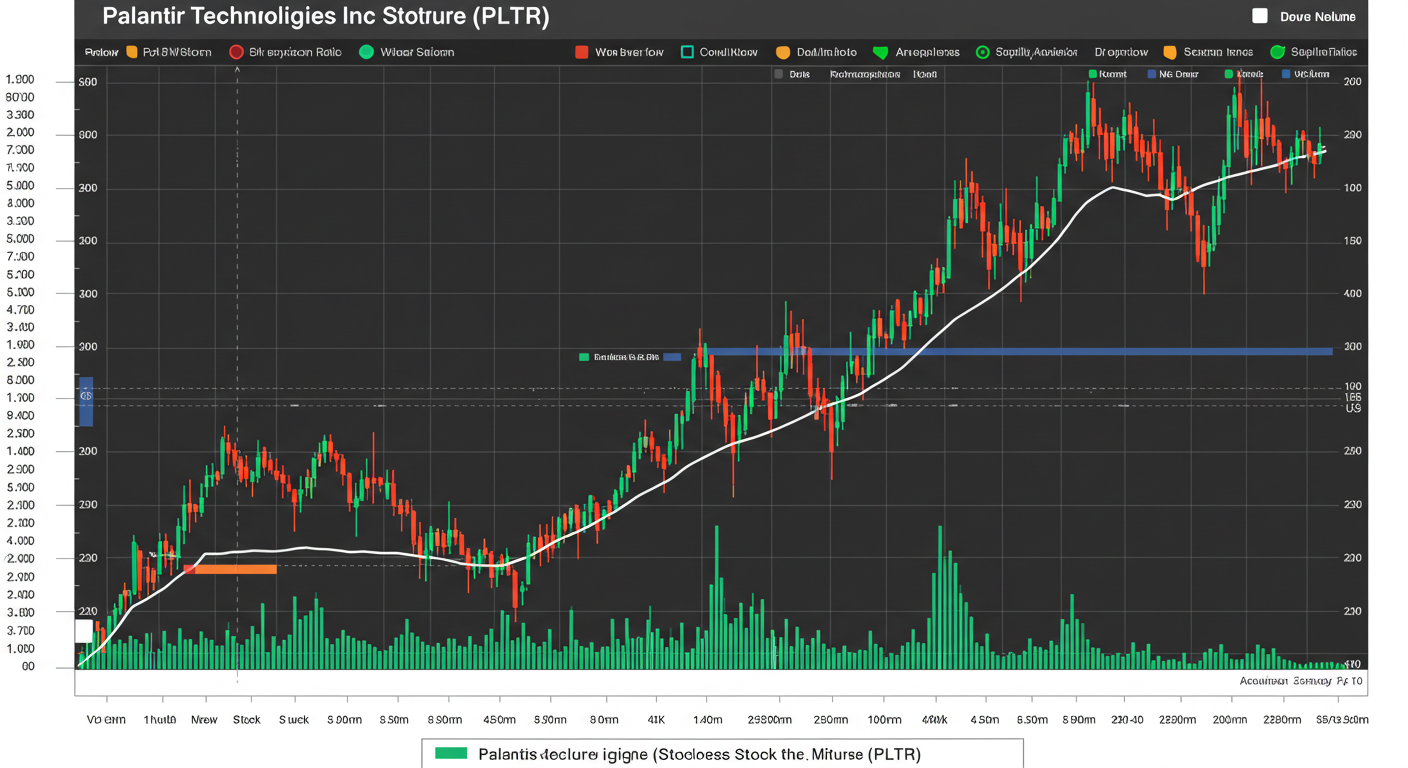Click the Reiow label in legend bar
The width and height of the screenshot is (1408, 768).
(102, 52)
